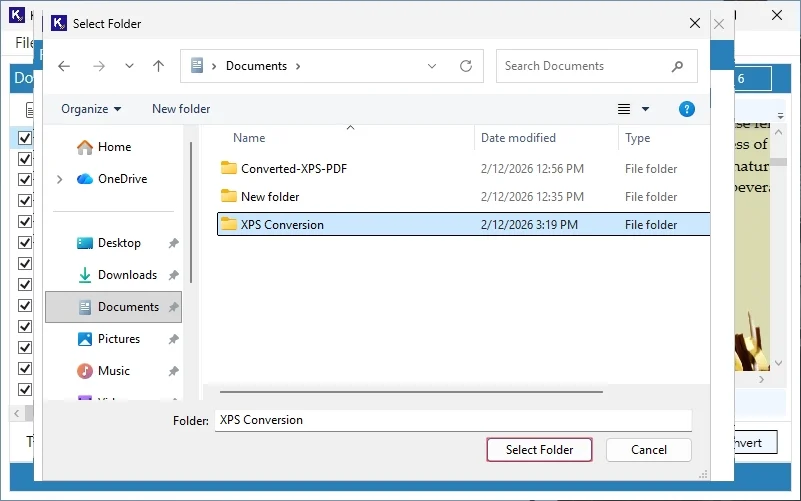This screenshot has width=801, height=501.
Task: Click the Search Documents field
Action: pyautogui.click(x=596, y=66)
